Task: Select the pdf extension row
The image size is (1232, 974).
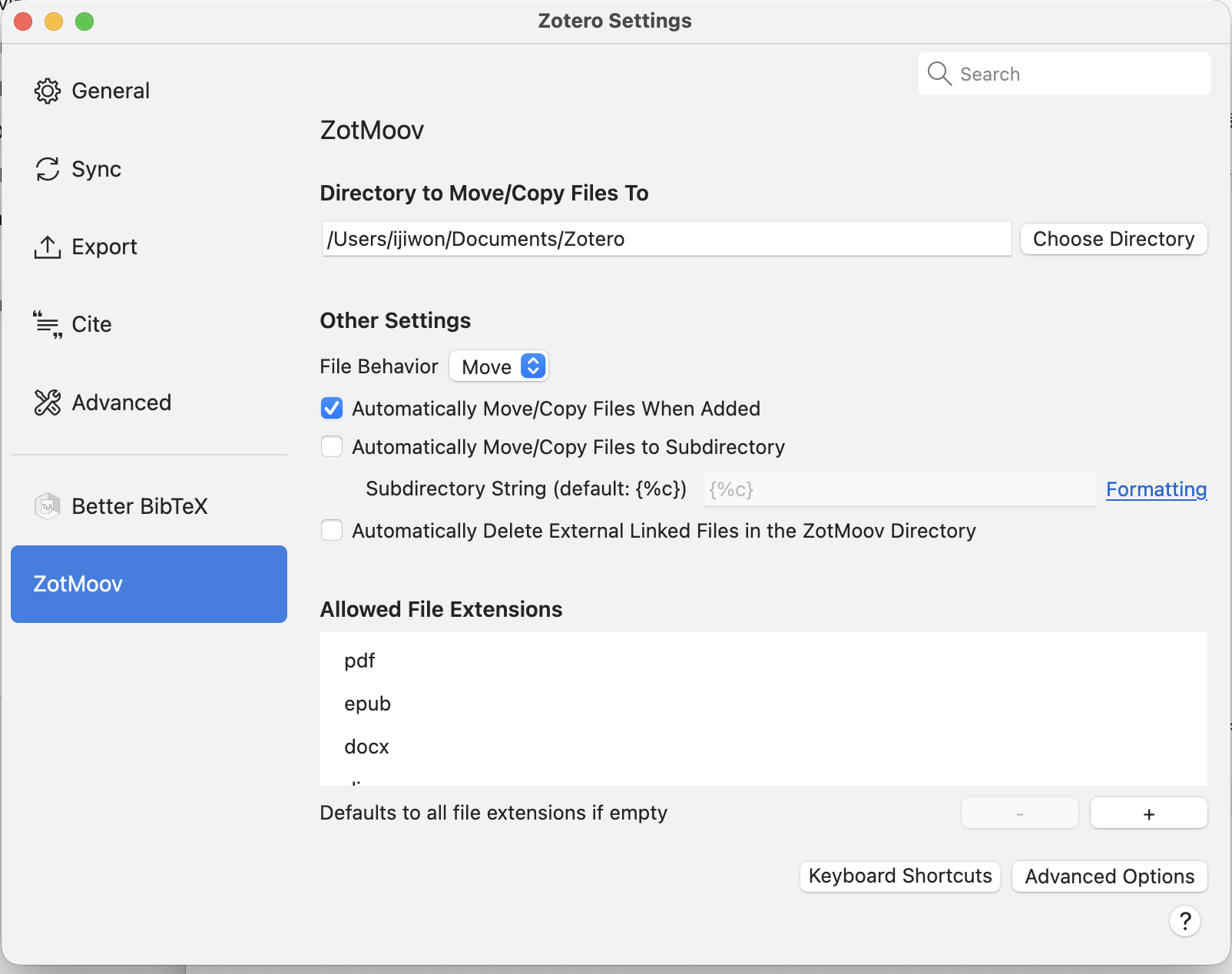Action: [763, 661]
